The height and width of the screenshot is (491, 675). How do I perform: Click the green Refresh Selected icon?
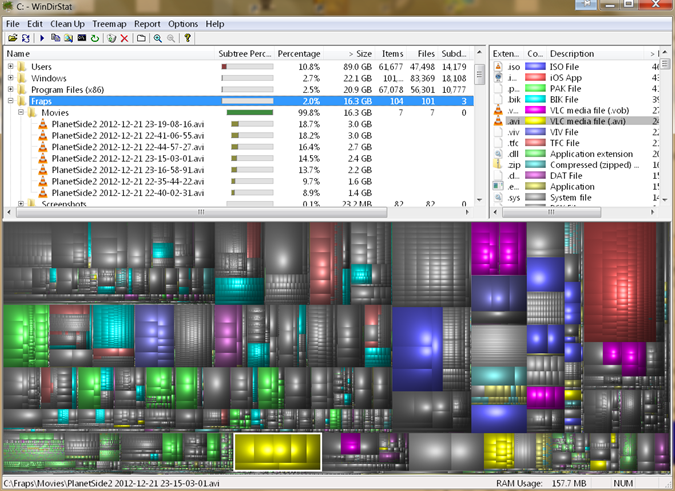coord(94,38)
